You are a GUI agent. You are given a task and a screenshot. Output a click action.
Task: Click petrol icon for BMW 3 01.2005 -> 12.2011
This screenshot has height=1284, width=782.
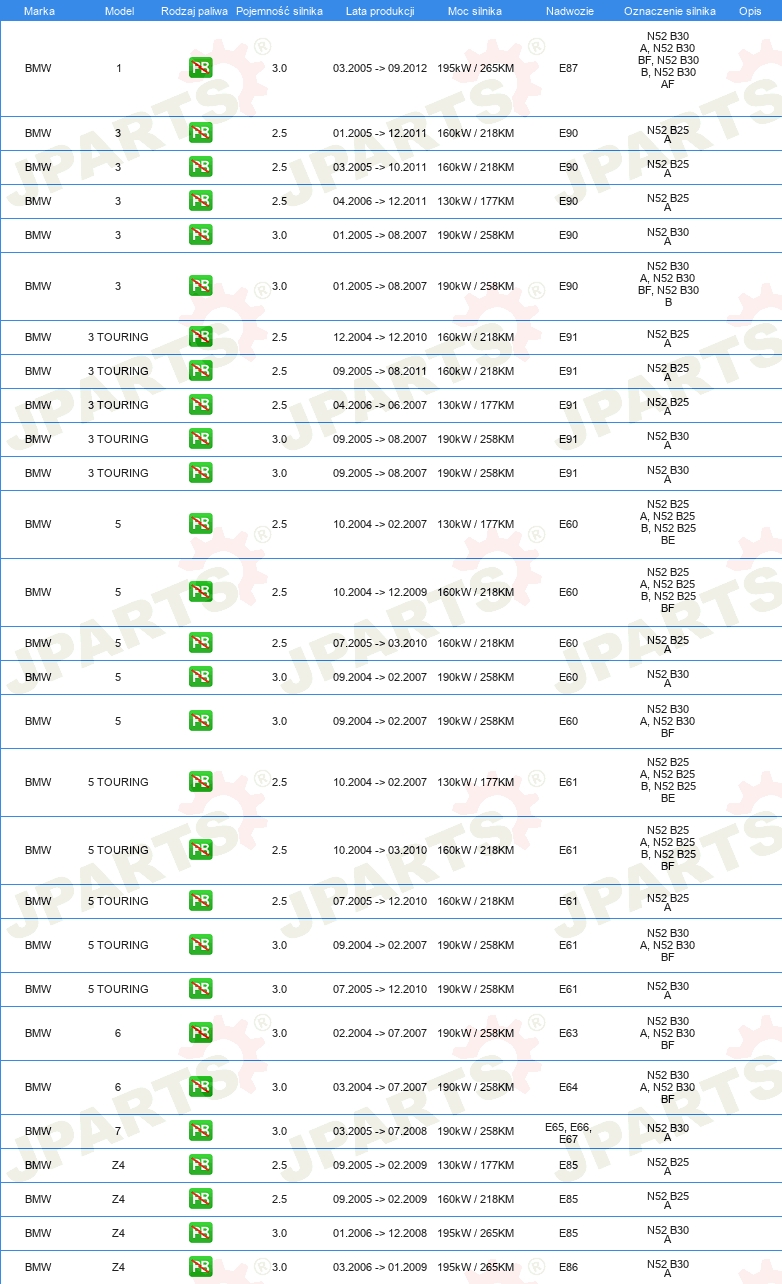200,133
